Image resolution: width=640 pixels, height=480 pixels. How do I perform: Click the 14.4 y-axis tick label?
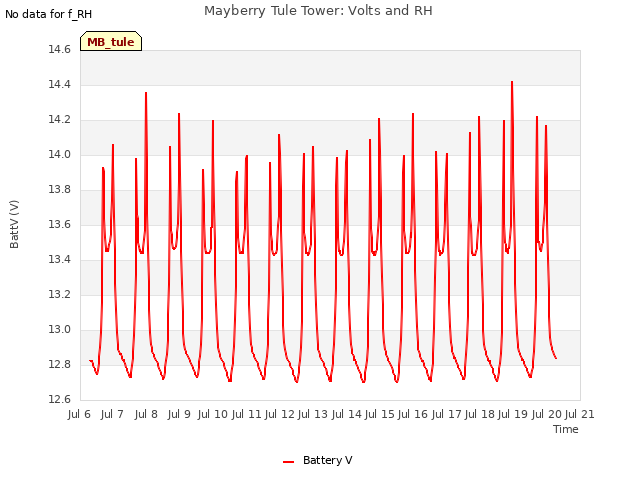pyautogui.click(x=60, y=84)
